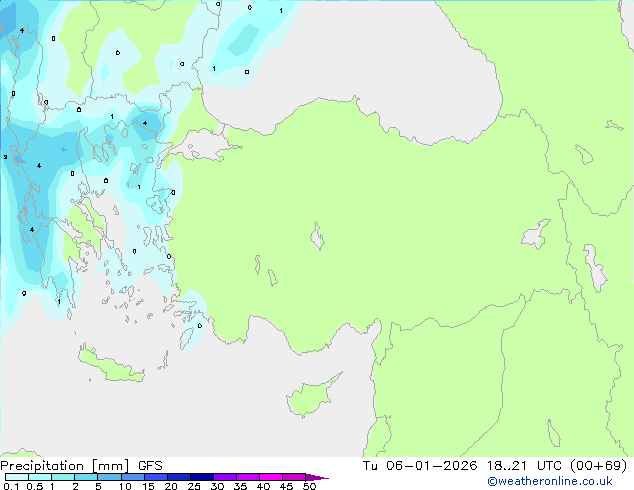Image resolution: width=634 pixels, height=490 pixels.
Task: Click the legend value label '50'
Action: 309,486
